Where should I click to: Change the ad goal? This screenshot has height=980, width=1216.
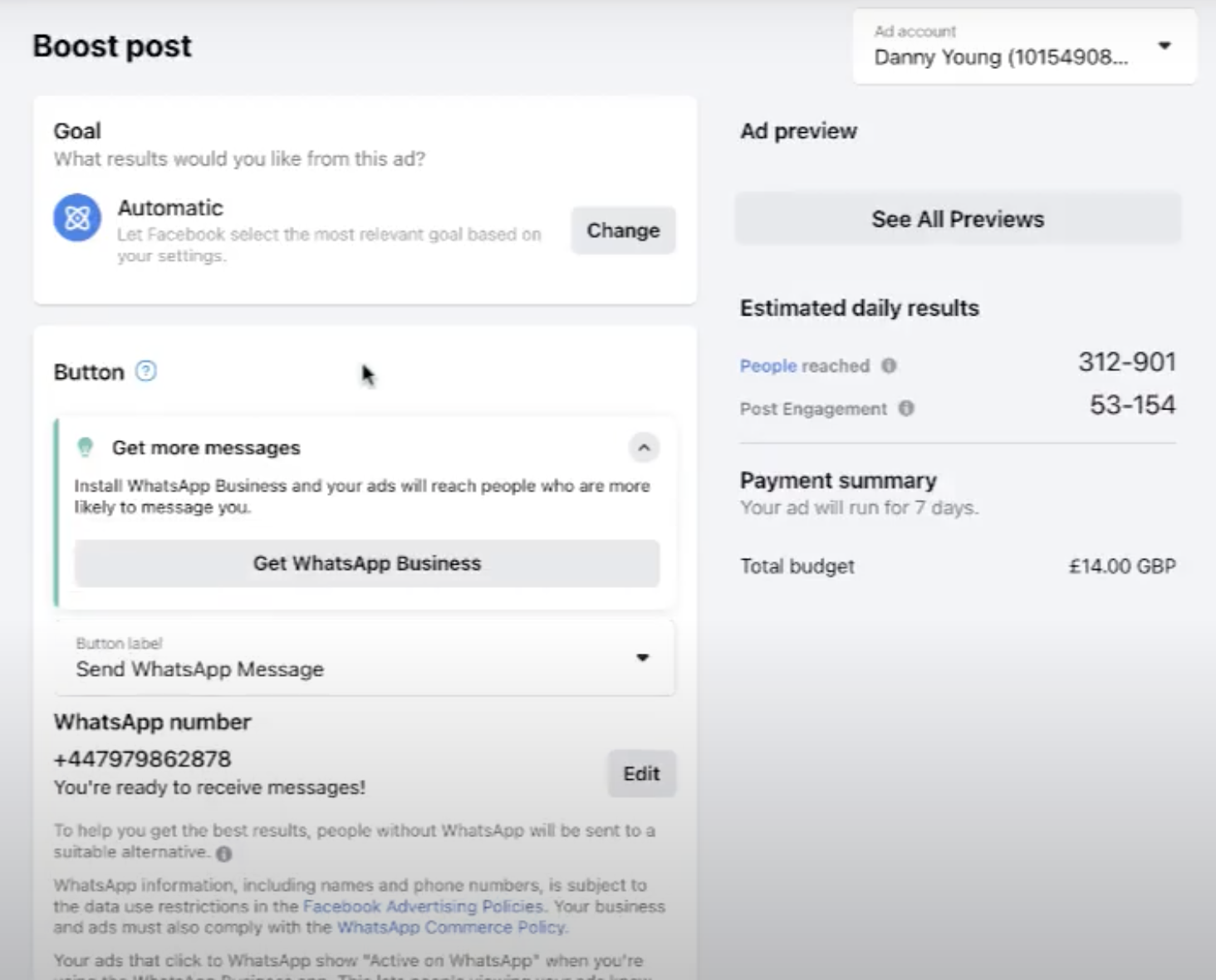point(623,230)
